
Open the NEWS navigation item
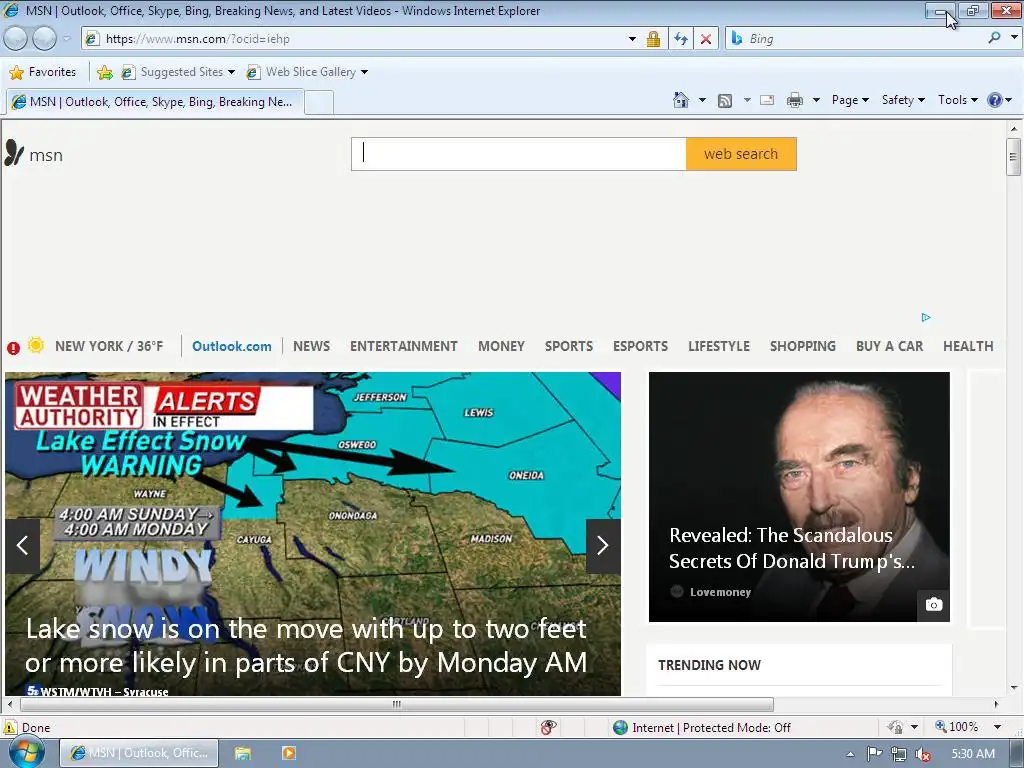tap(312, 346)
